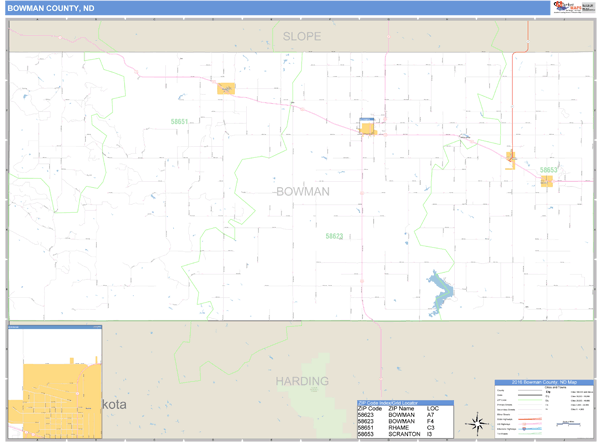Click the Rhame town marker
The width and height of the screenshot is (600, 442).
[226, 89]
